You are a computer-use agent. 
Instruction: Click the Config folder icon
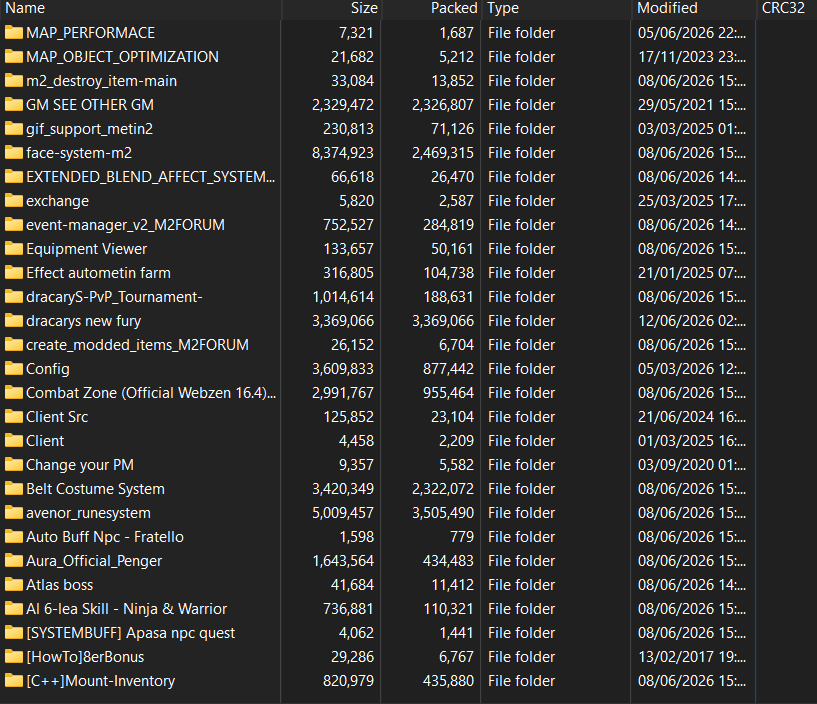[14, 368]
